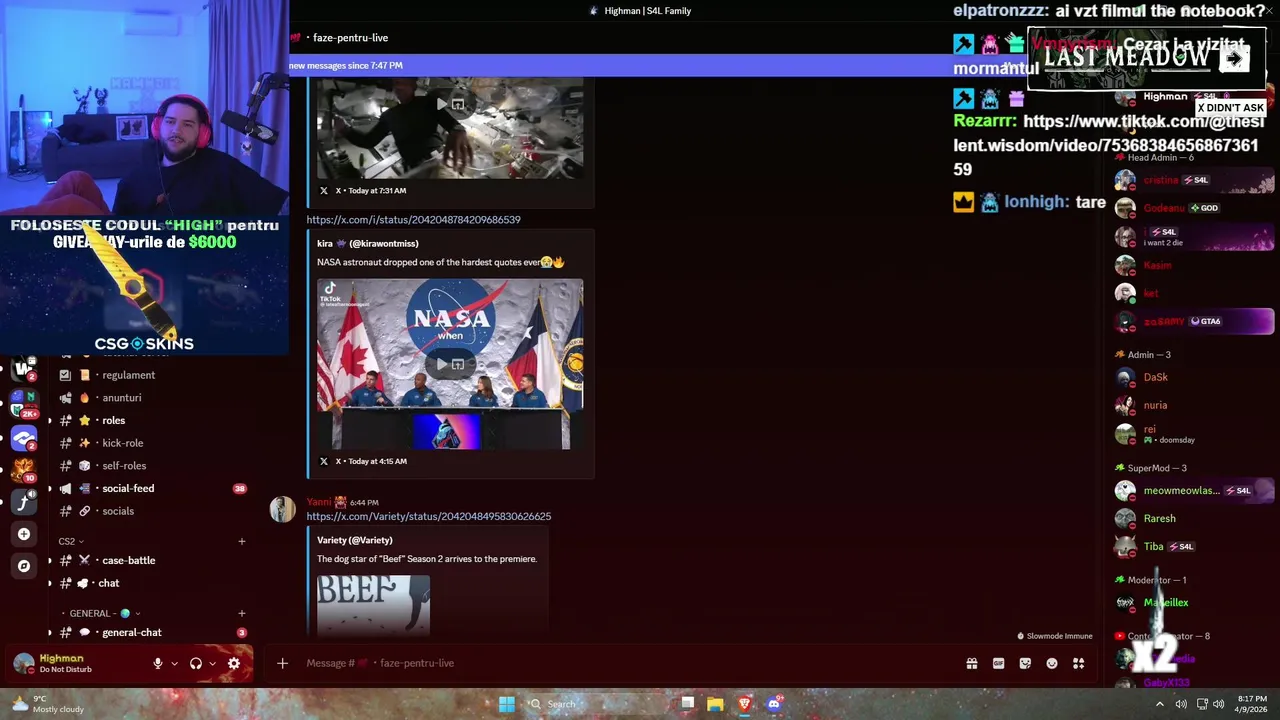Deafen audio with the headphones icon
The image size is (1280, 720).
(x=196, y=663)
